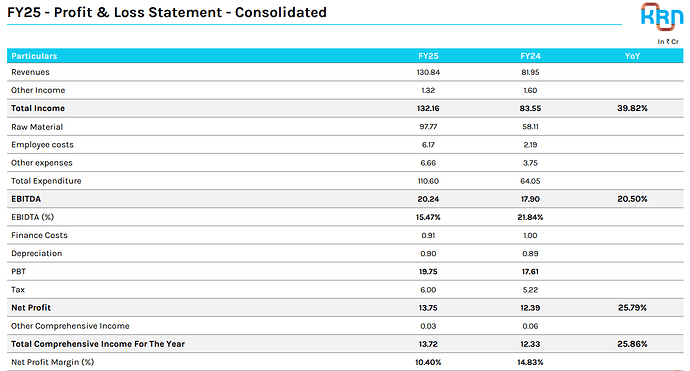Click Total Comprehensive Income For The Year
690x371 pixels.
98,344
